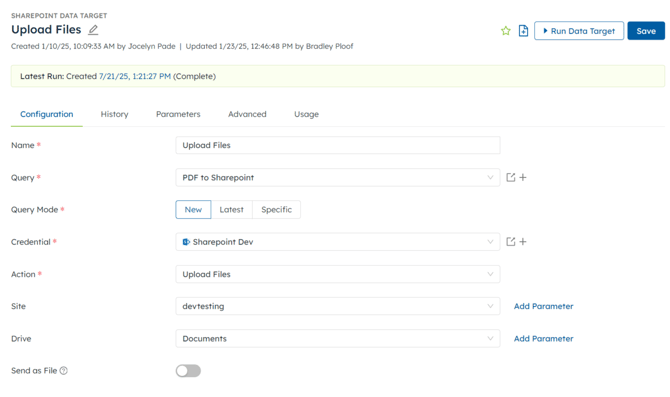
Task: Click Add Parameter next to Drive
Action: (x=544, y=338)
